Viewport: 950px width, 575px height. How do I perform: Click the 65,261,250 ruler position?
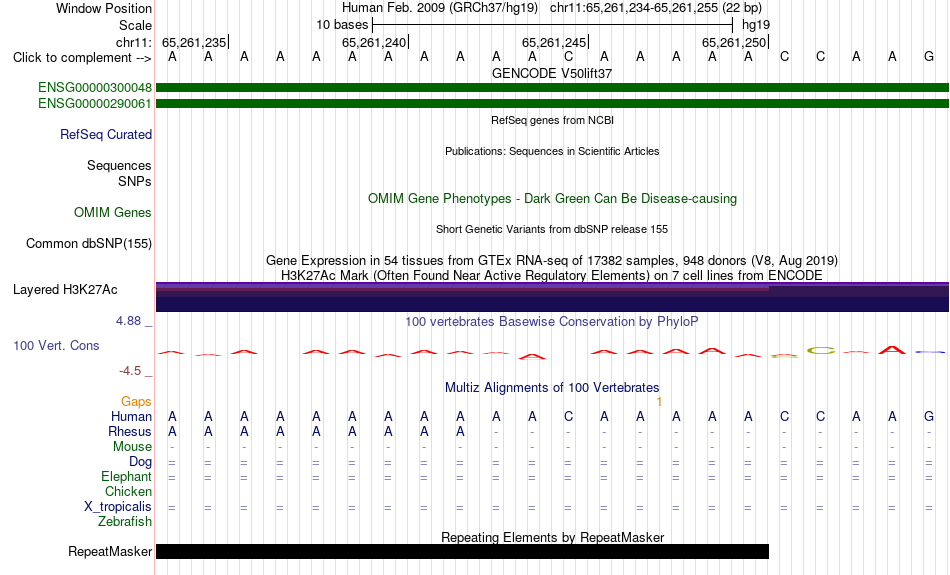(734, 42)
